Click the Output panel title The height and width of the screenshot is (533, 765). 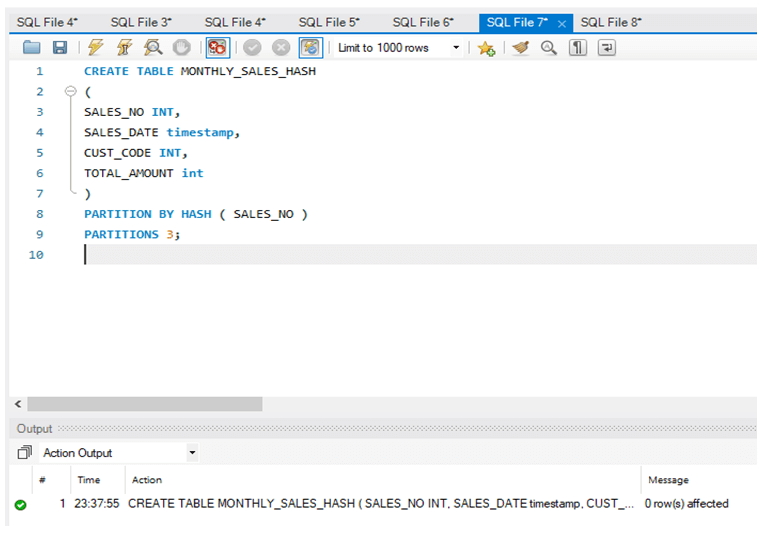point(34,429)
